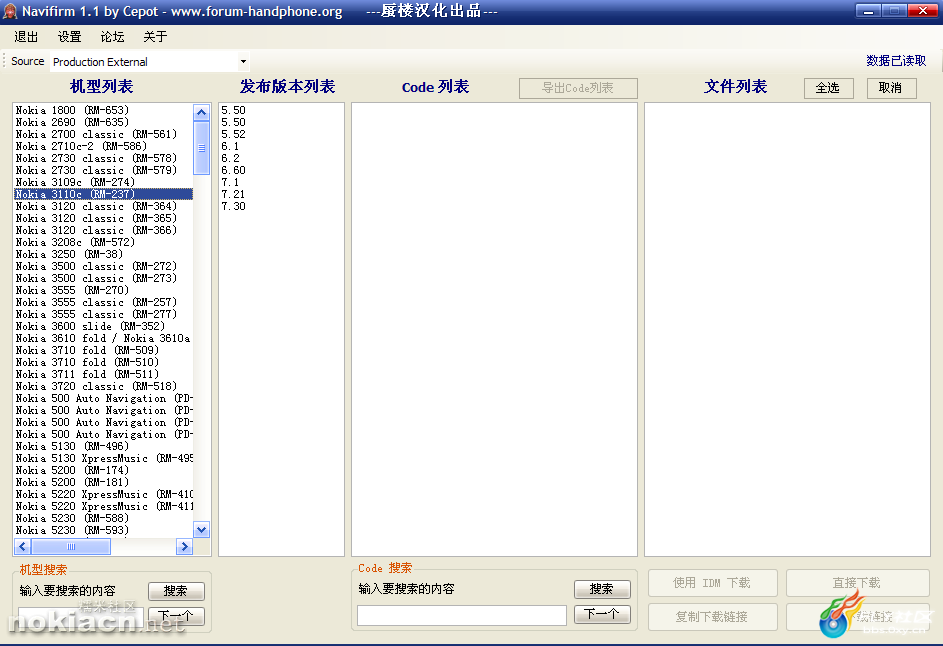The image size is (943, 646).
Task: Select Nokia 2690 (RM-635)
Action: 103,122
